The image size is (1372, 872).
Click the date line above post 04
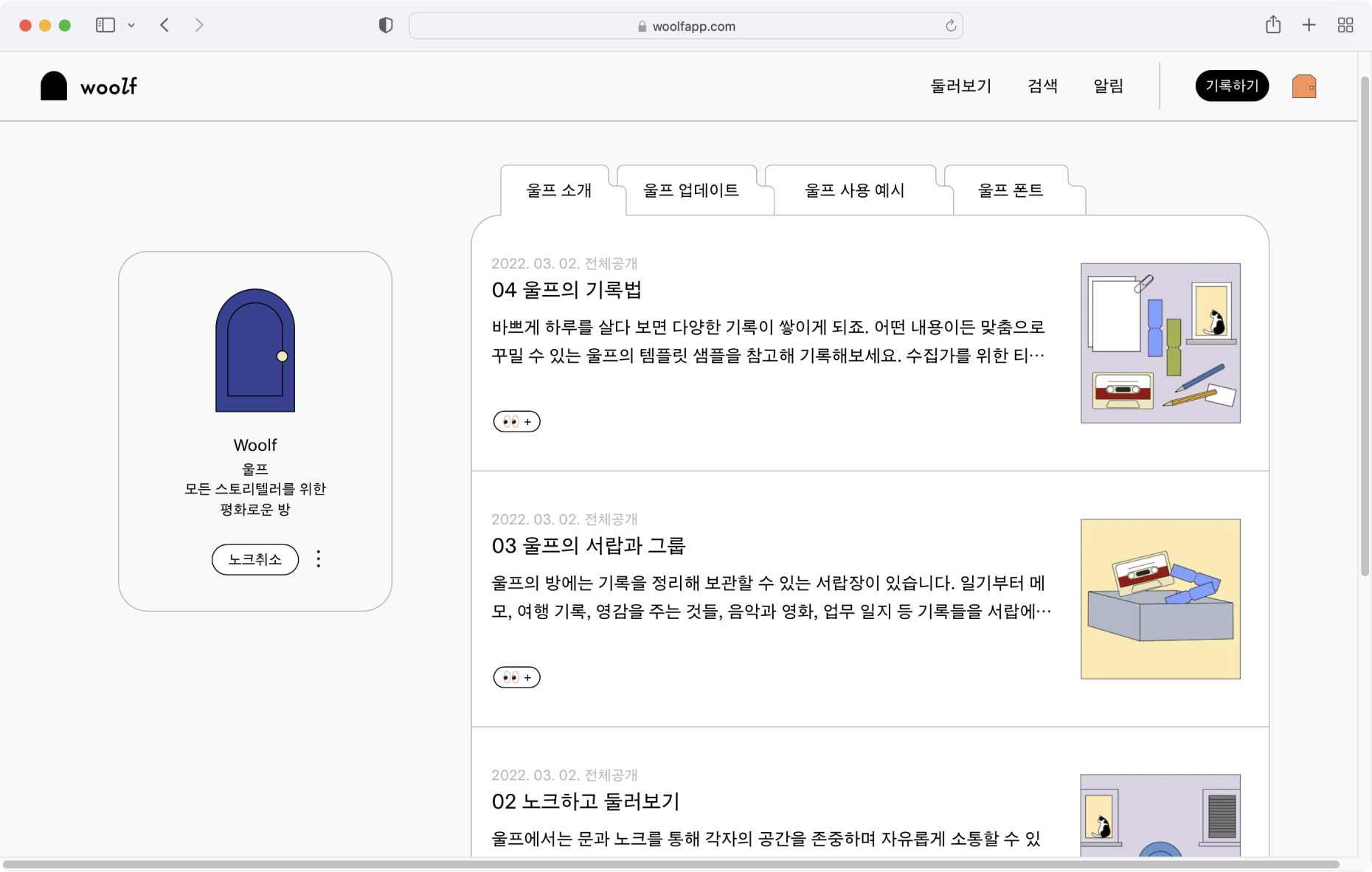[564, 263]
